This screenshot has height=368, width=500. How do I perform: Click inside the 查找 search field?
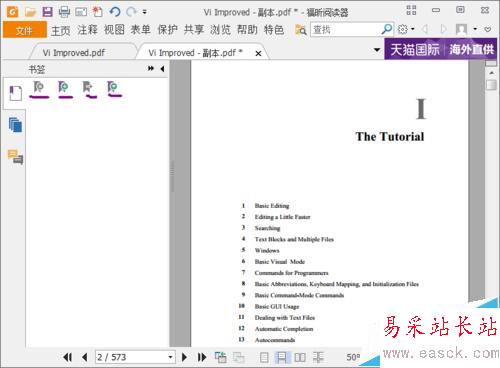(346, 30)
